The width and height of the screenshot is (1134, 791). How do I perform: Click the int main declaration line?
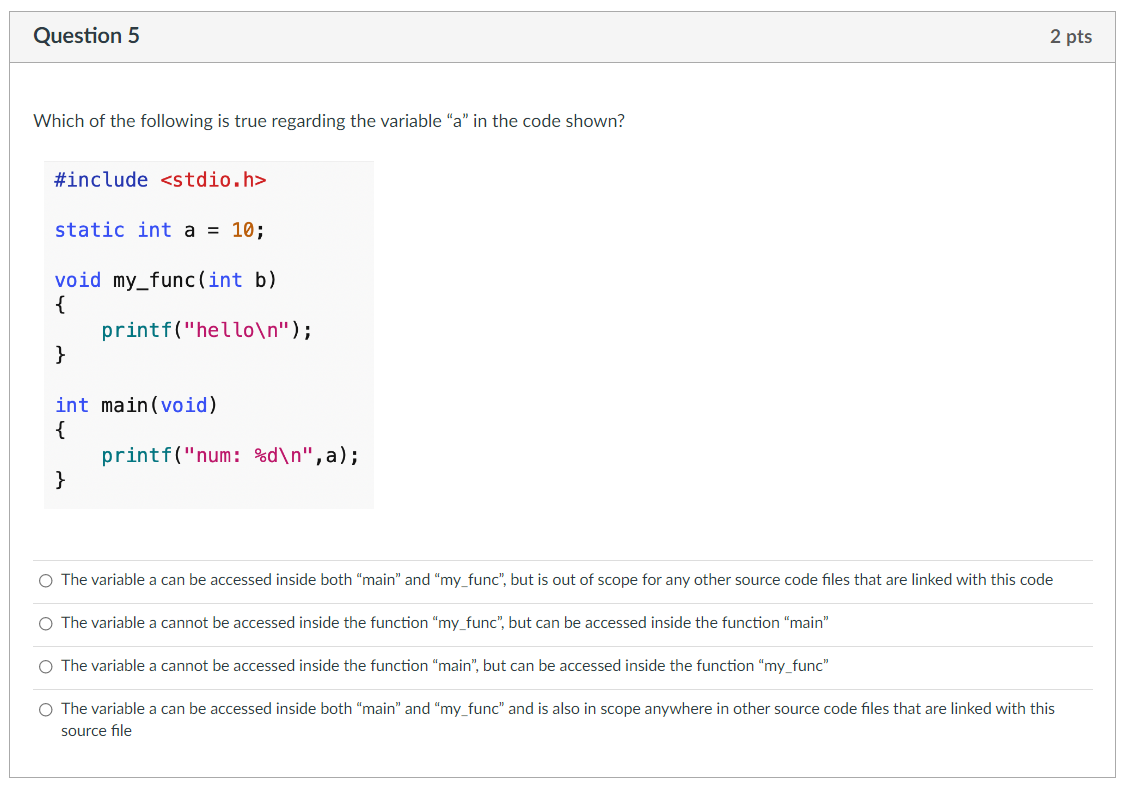[133, 405]
